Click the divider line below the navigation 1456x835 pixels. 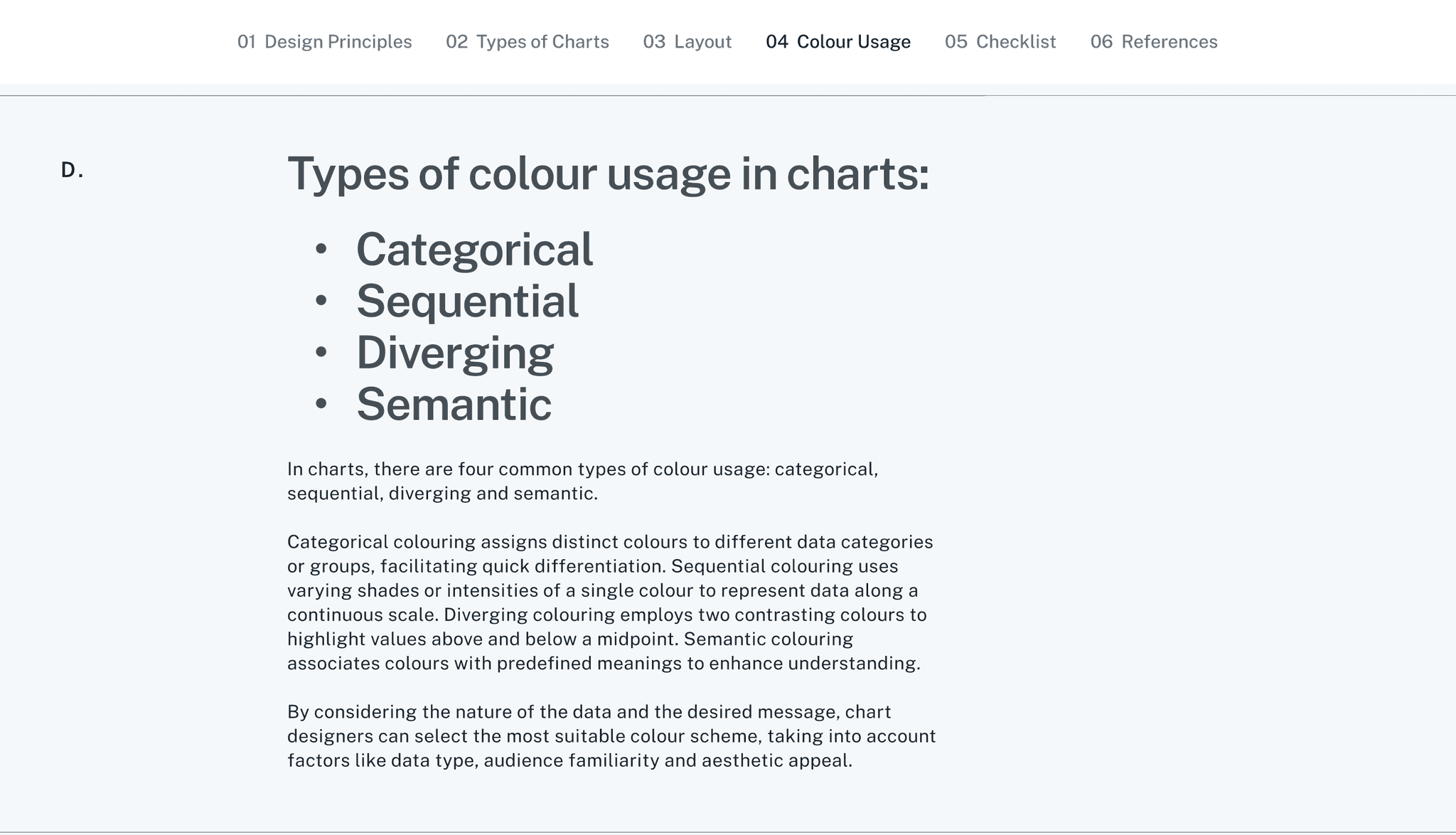click(728, 95)
